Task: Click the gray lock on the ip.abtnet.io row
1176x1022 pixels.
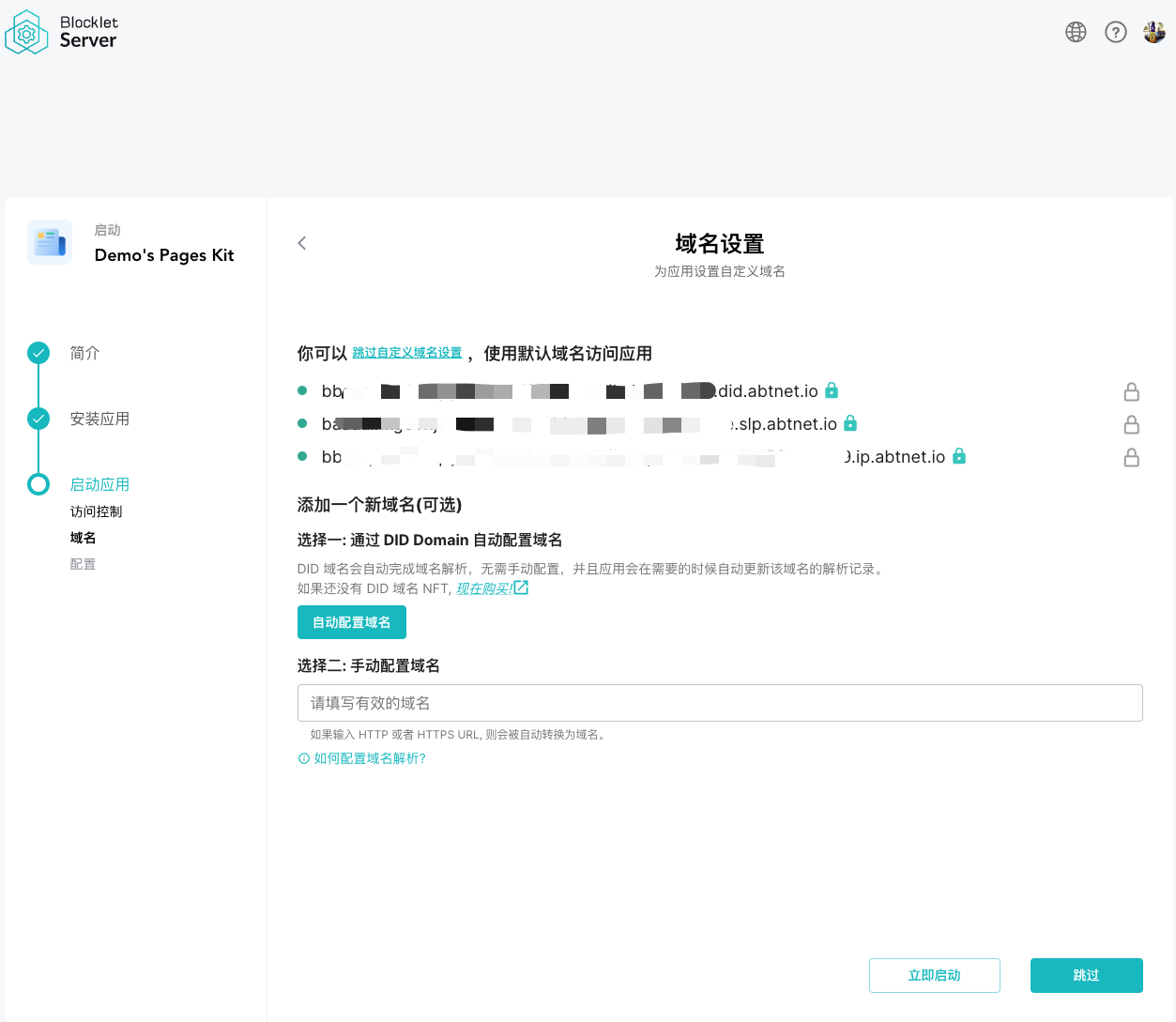Action: point(1132,457)
